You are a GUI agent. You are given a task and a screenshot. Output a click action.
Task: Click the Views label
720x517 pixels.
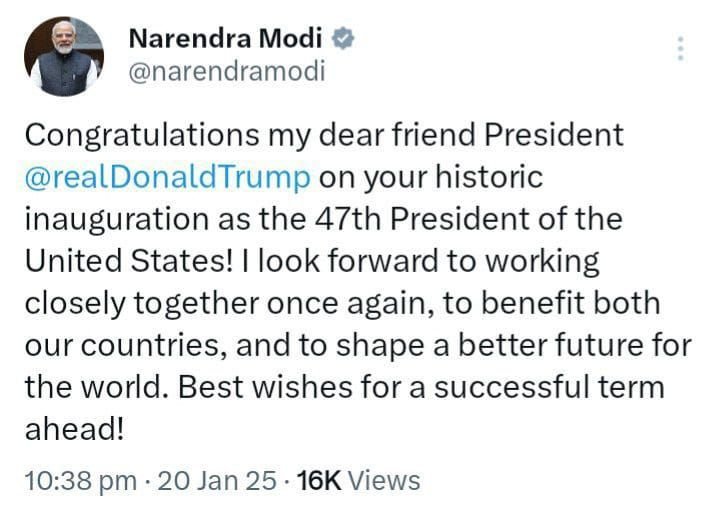385,480
